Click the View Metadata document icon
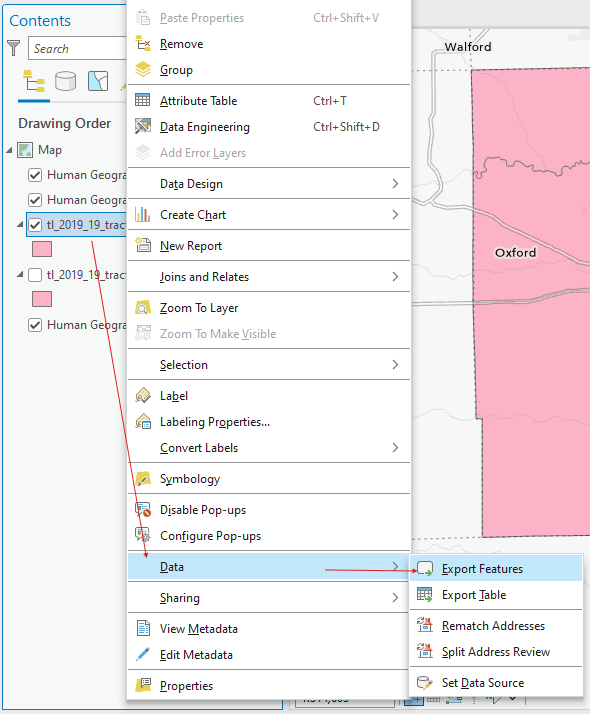Image resolution: width=590 pixels, height=714 pixels. (x=143, y=628)
